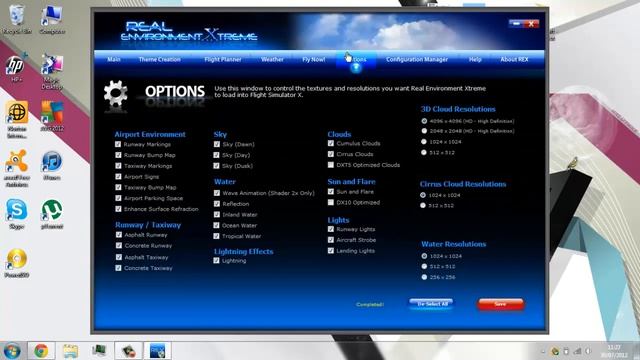Open Google Chrome from the taskbar

(x=41, y=351)
